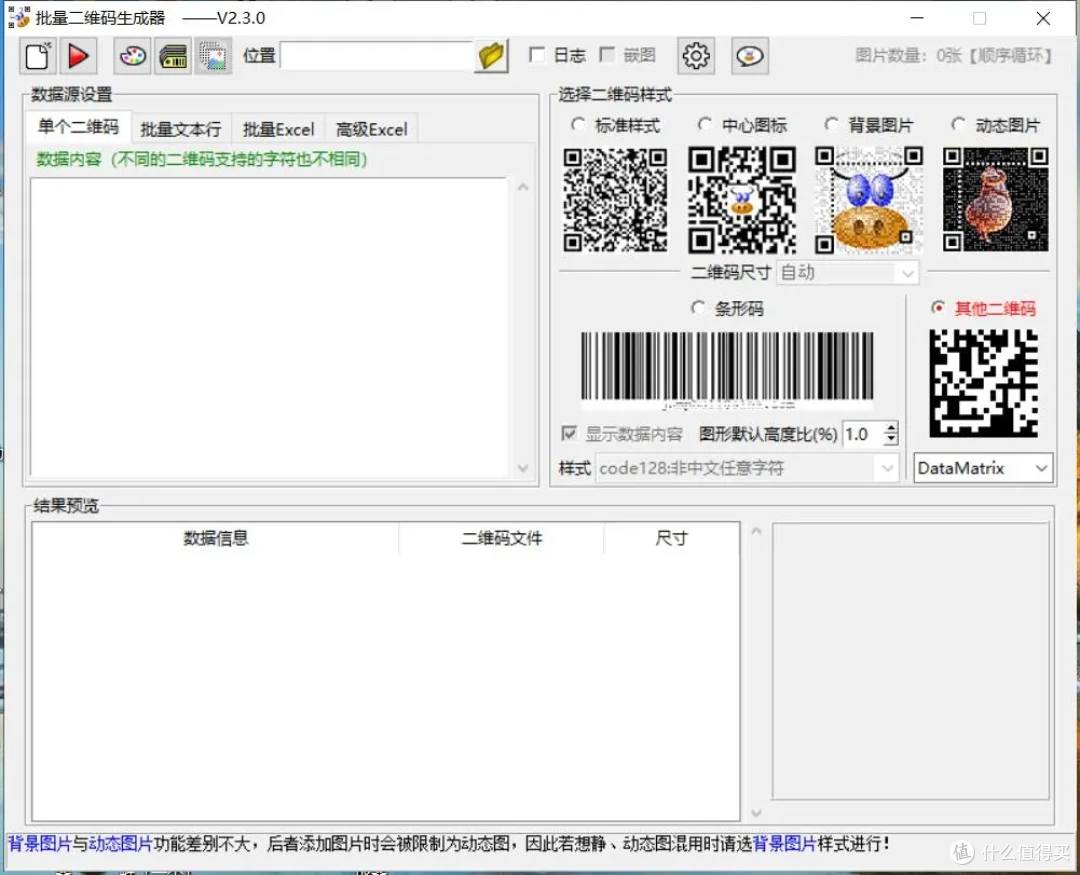Image resolution: width=1080 pixels, height=875 pixels.
Task: Switch to the 批量文本行 tab
Action: 181,130
